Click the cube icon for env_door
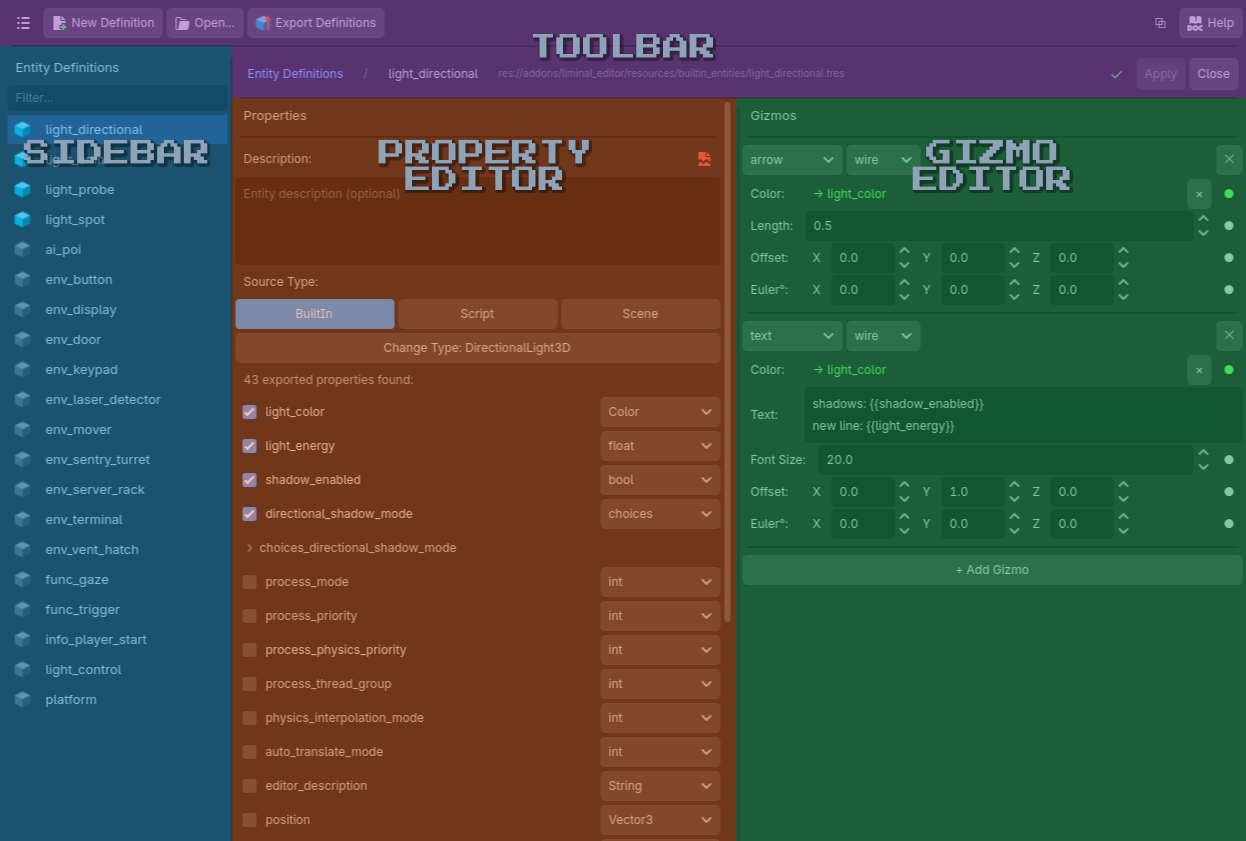1246x841 pixels. [x=22, y=340]
